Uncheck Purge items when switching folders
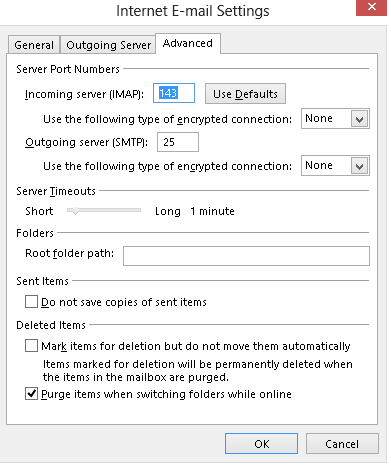The width and height of the screenshot is (391, 469). pyautogui.click(x=31, y=394)
